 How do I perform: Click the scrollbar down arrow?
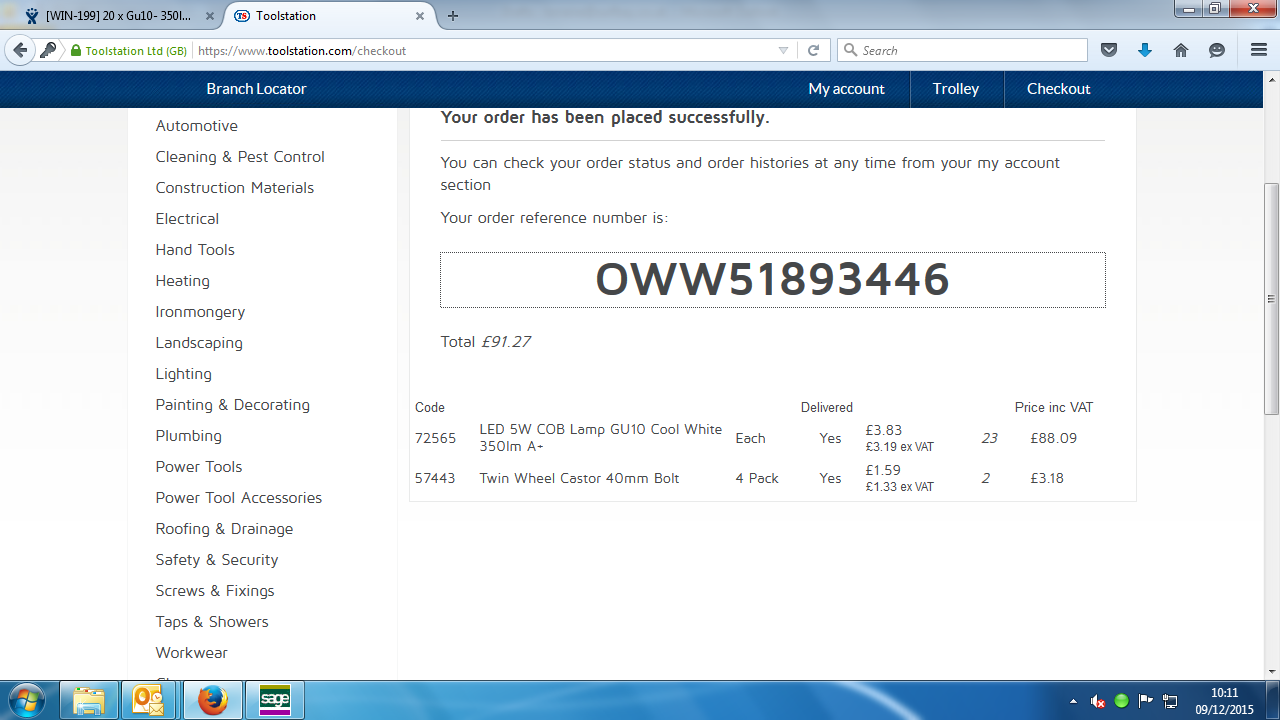click(x=1271, y=672)
